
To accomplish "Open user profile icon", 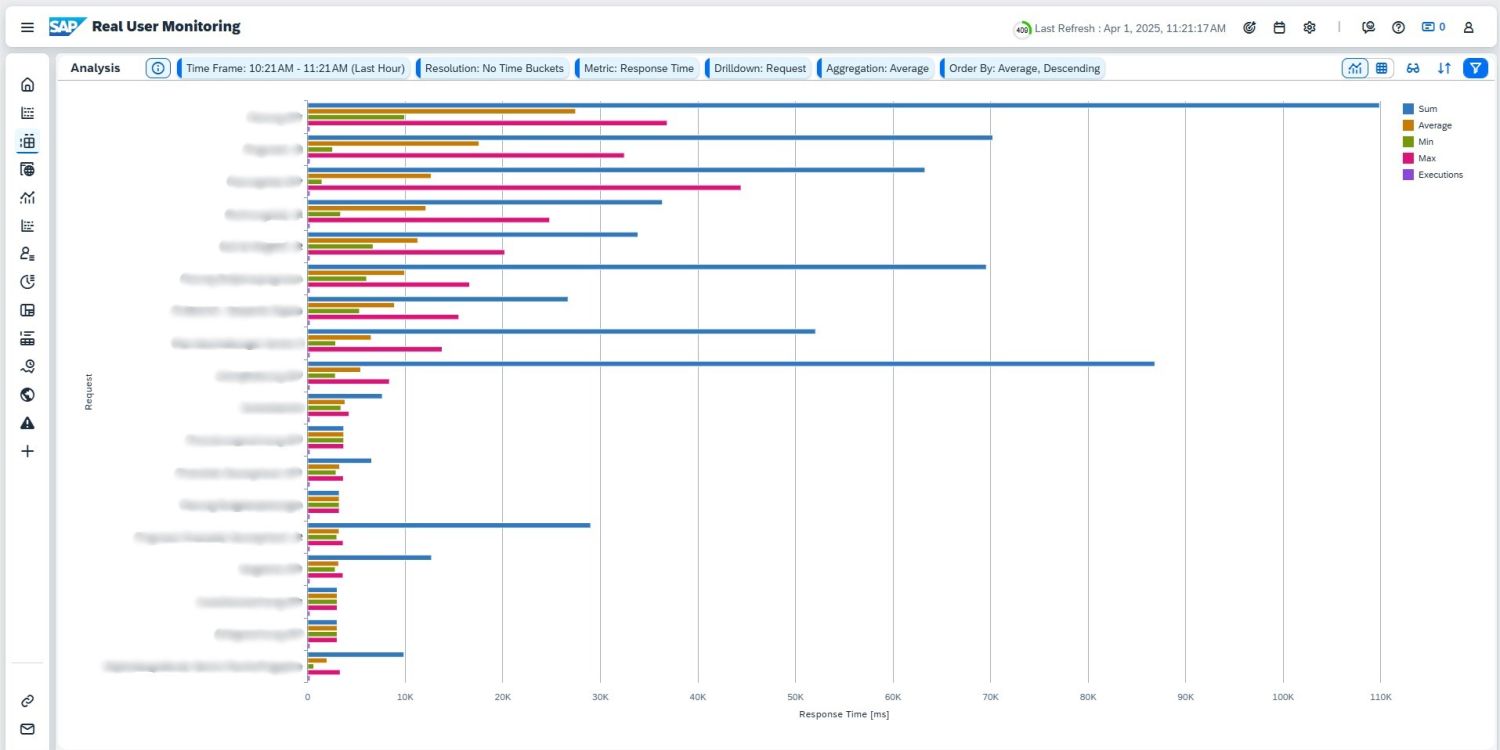I will (x=1468, y=28).
